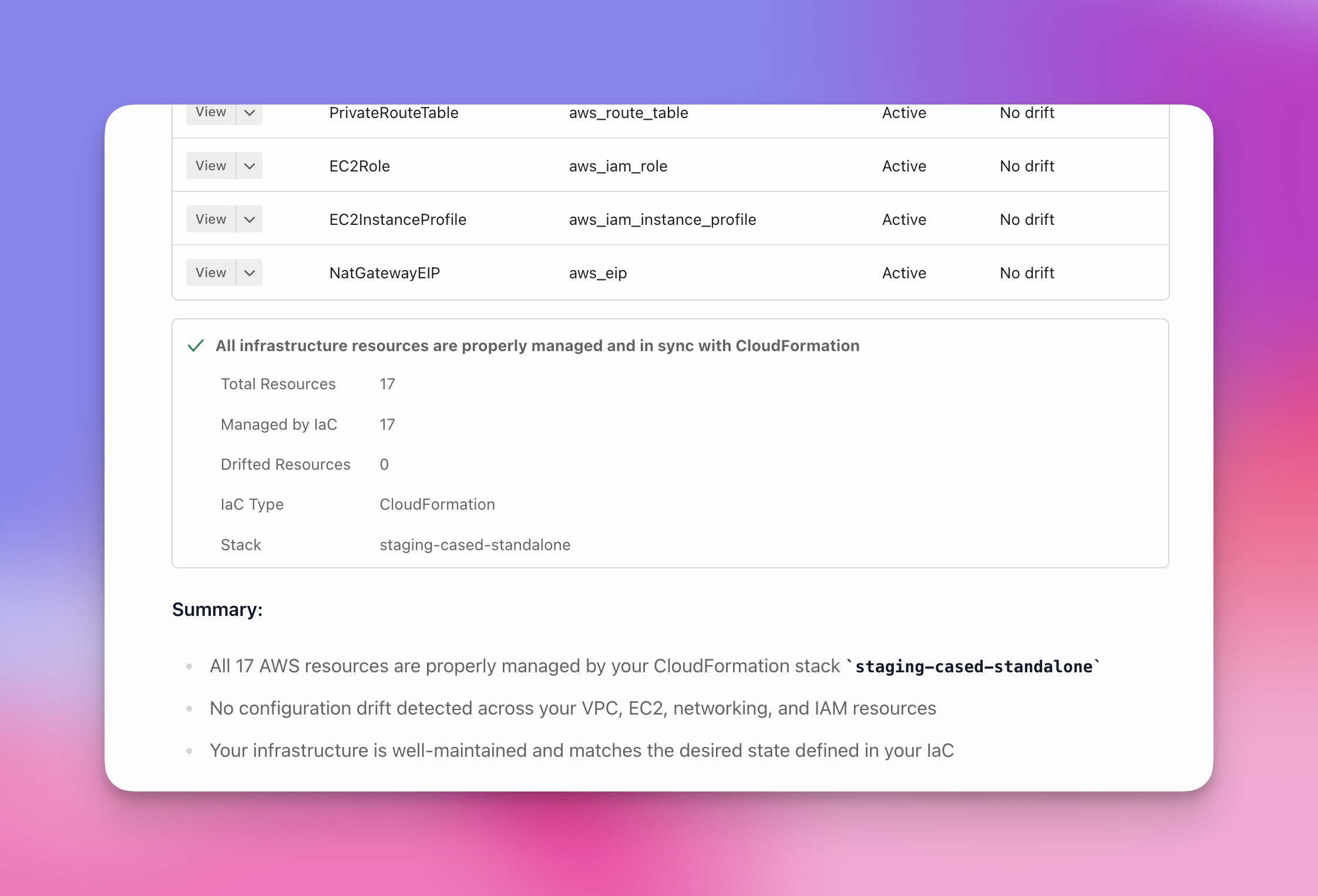Click the Summary heading
This screenshot has height=896, width=1318.
click(217, 609)
